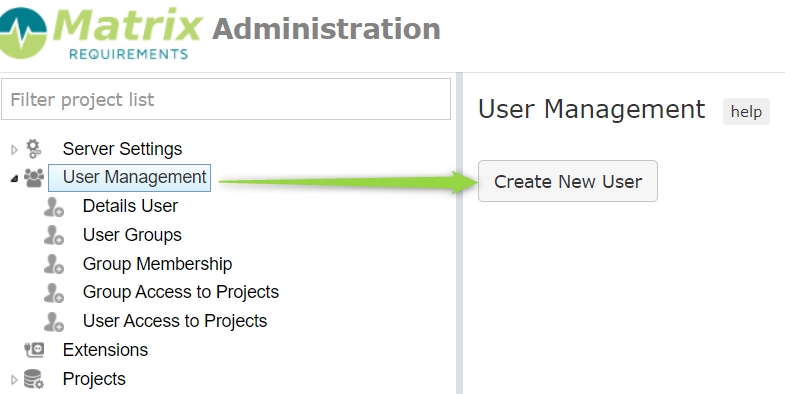The height and width of the screenshot is (394, 785).
Task: Open the help button beside User Management
Action: tap(746, 112)
